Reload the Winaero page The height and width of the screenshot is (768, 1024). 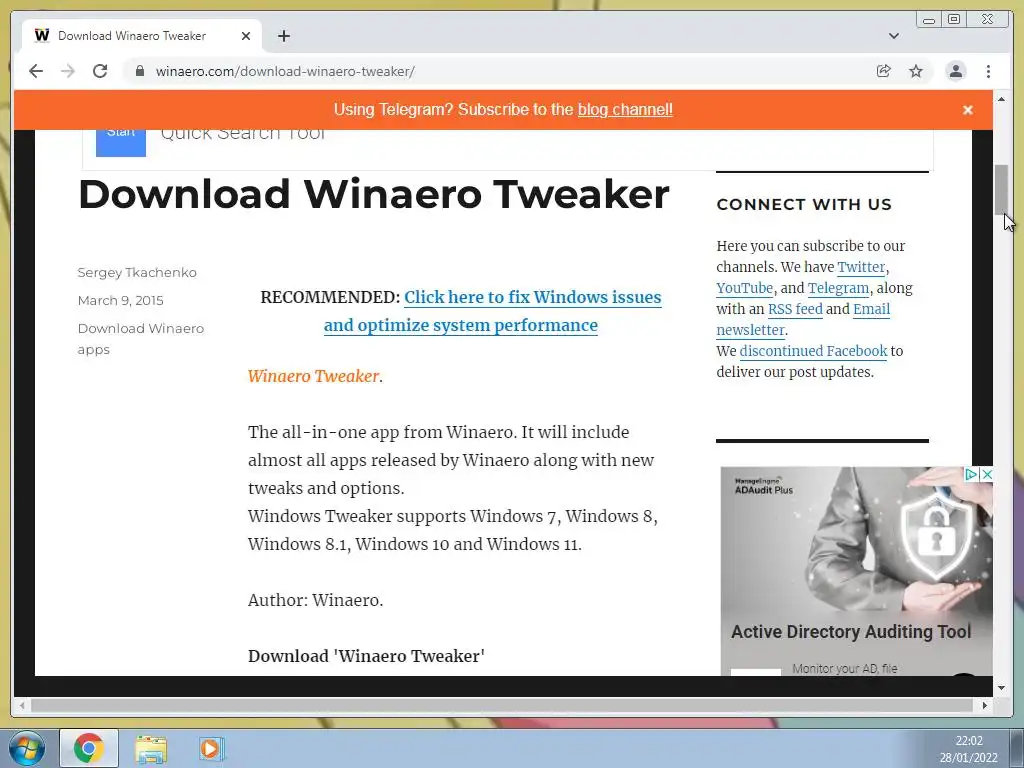pos(100,71)
